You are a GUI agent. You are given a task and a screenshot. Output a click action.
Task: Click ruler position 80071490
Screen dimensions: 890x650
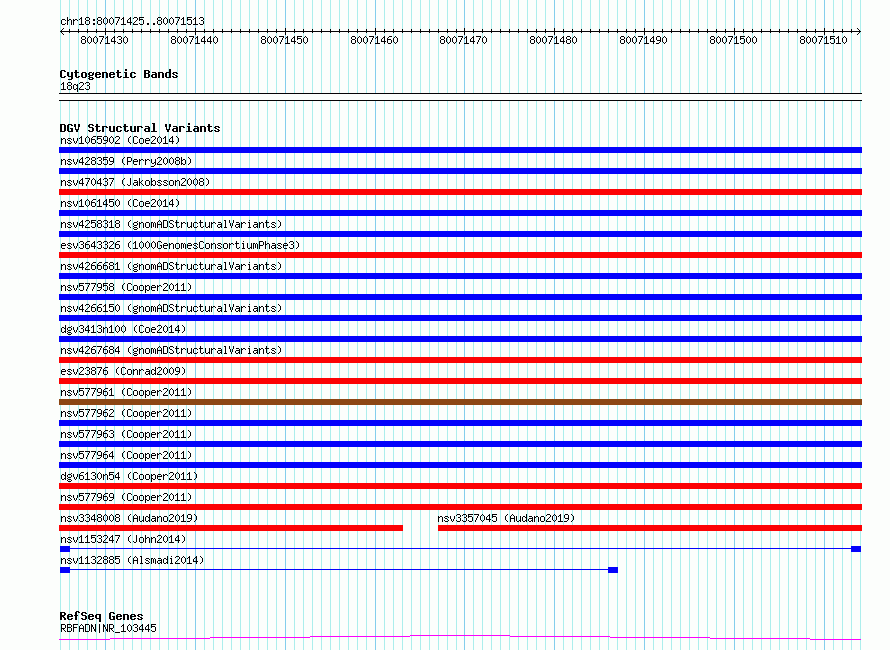point(643,40)
